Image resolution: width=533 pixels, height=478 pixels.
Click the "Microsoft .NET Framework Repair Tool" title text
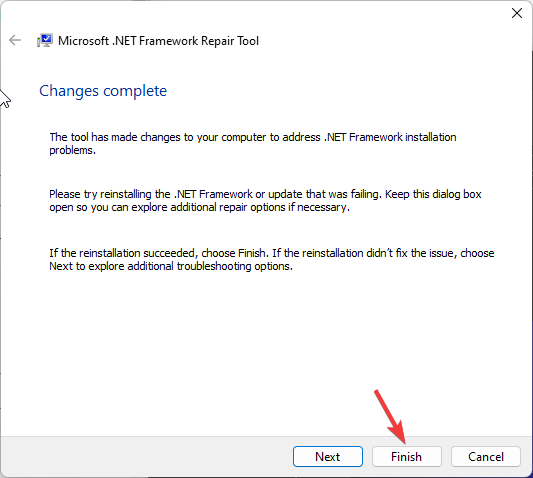click(x=158, y=41)
